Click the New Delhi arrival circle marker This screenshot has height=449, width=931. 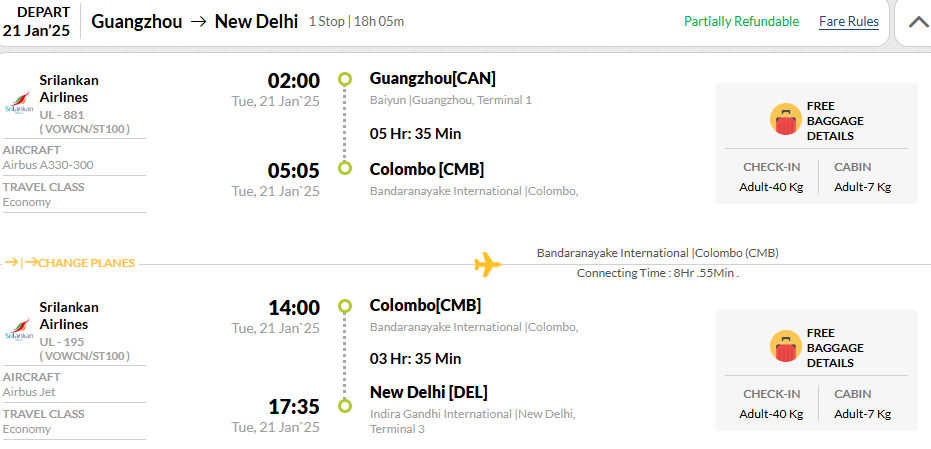(x=345, y=406)
